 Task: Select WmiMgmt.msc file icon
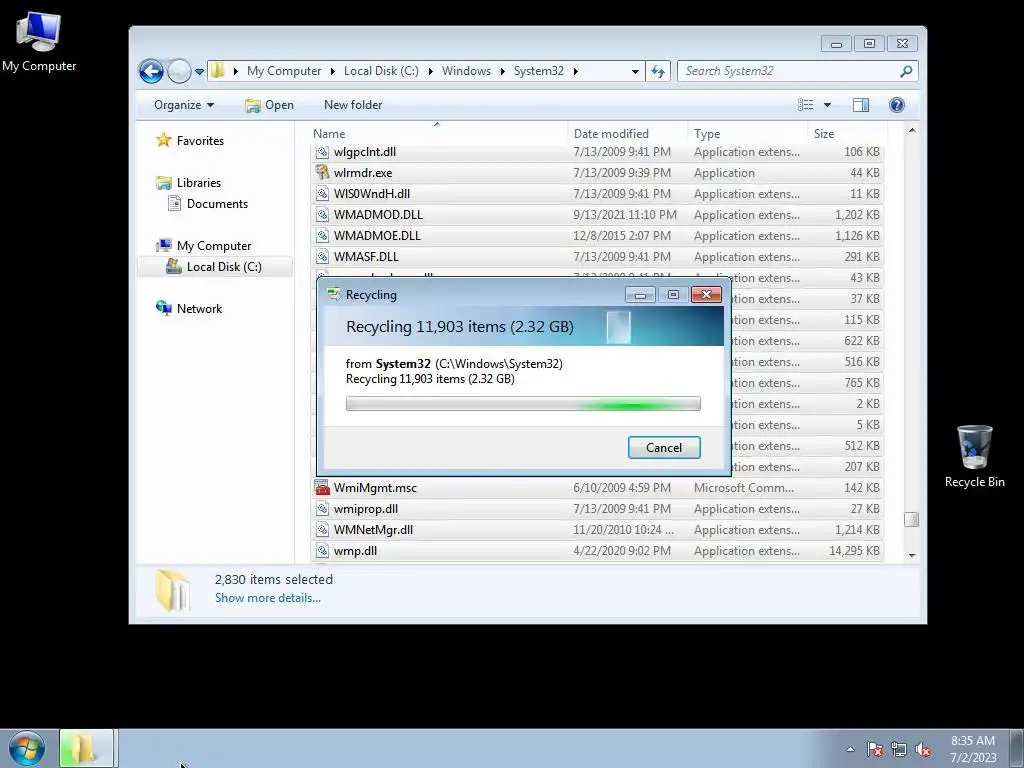pyautogui.click(x=322, y=487)
